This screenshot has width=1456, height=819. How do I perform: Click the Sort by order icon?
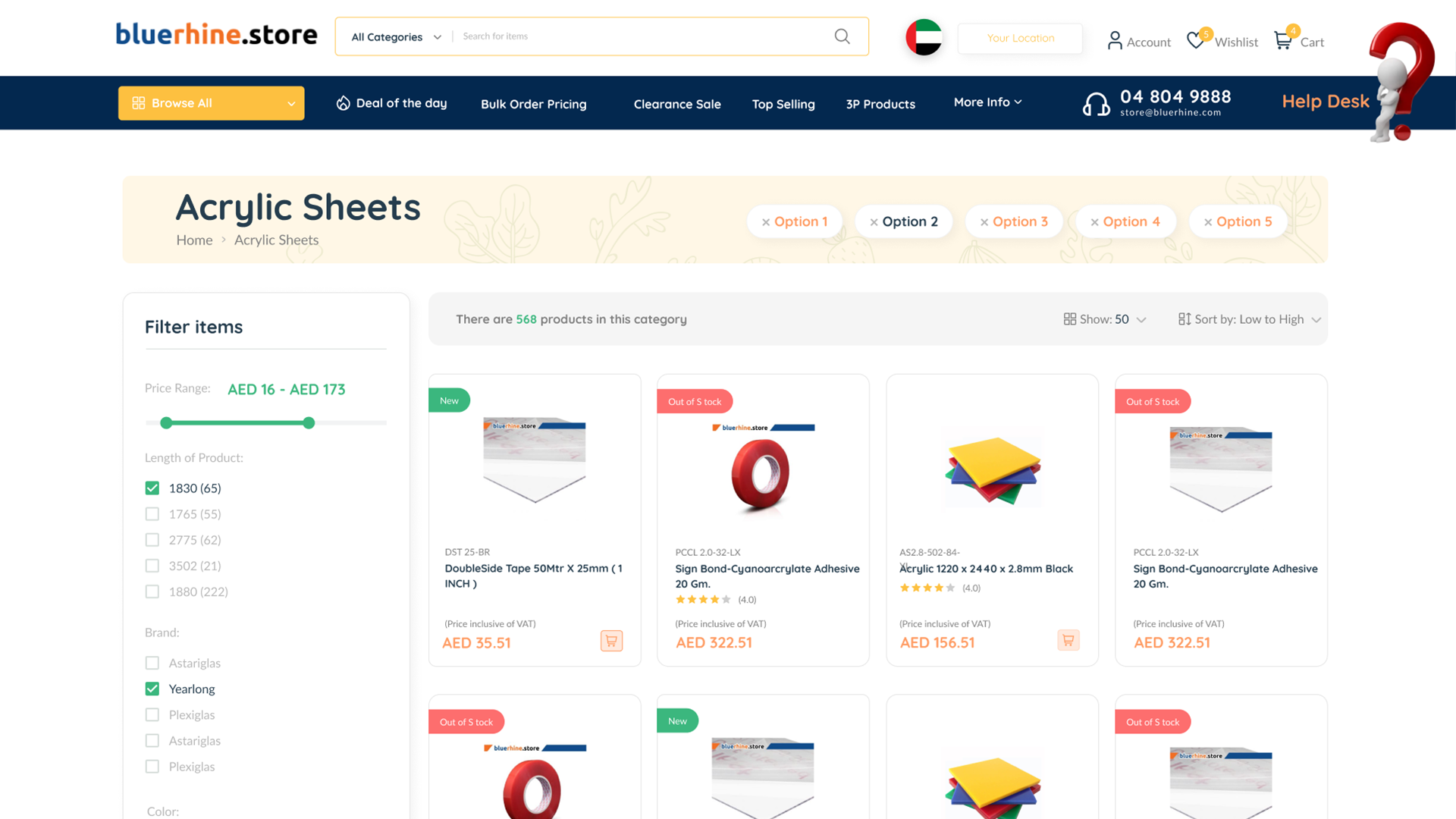coord(1184,319)
